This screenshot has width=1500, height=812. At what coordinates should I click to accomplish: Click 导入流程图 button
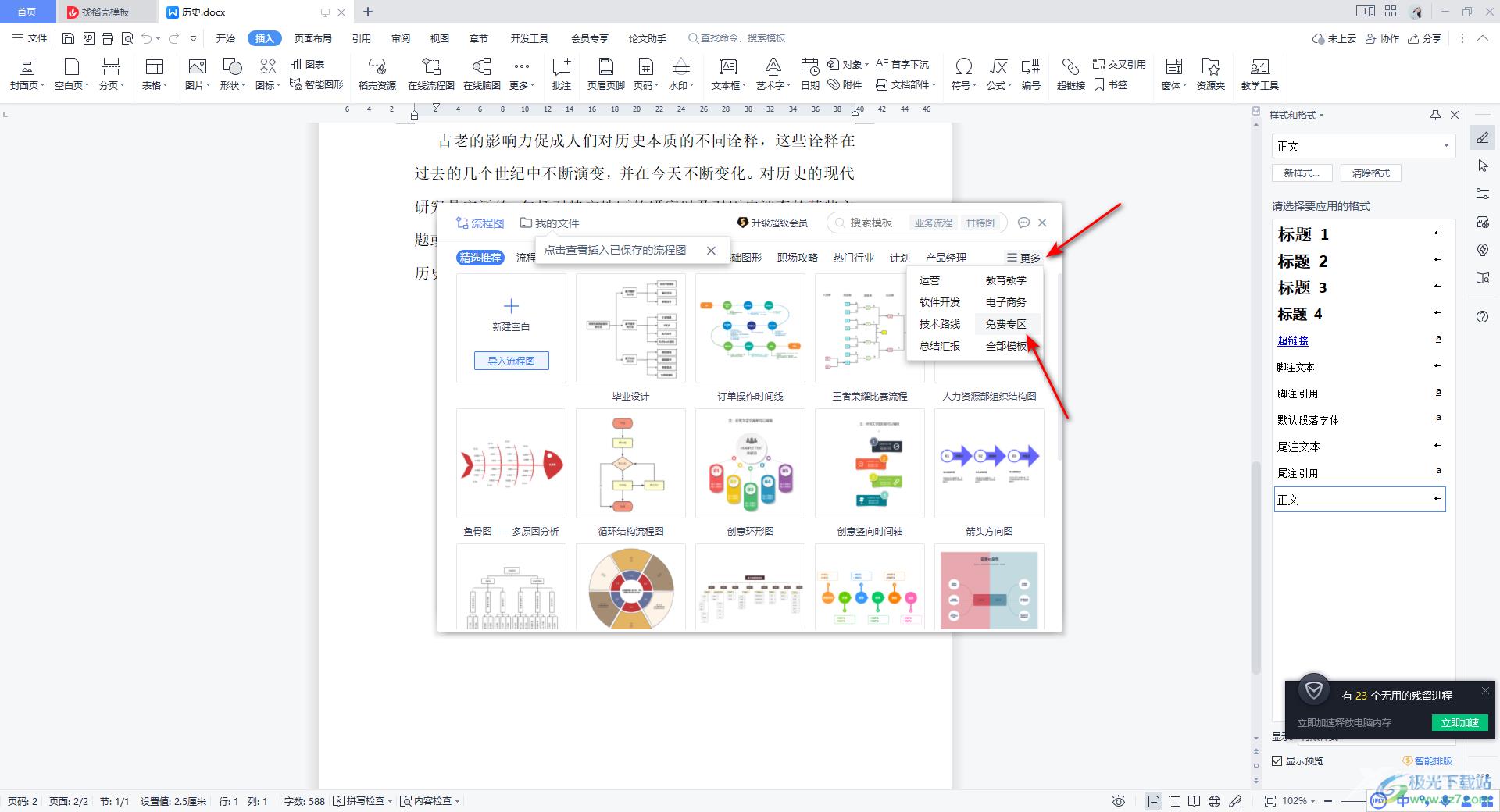511,361
